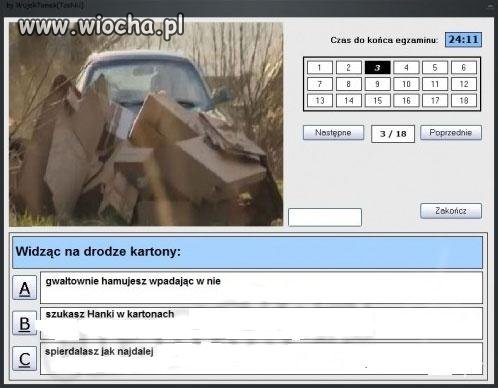This screenshot has height=388, width=498.
Task: Click the 3 / 18 question counter
Action: click(x=393, y=134)
